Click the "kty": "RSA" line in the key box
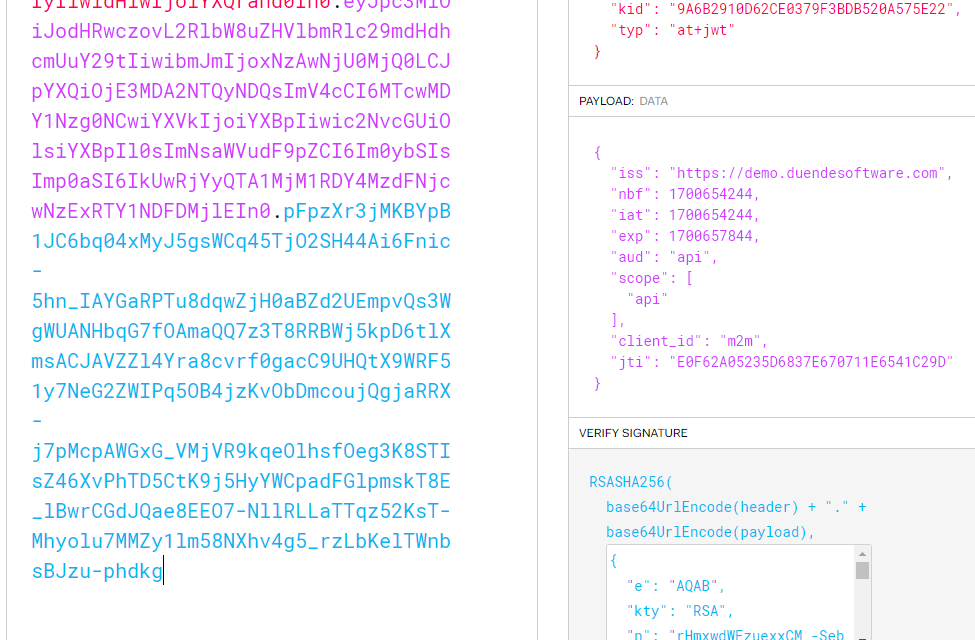975x640 pixels. (680, 611)
